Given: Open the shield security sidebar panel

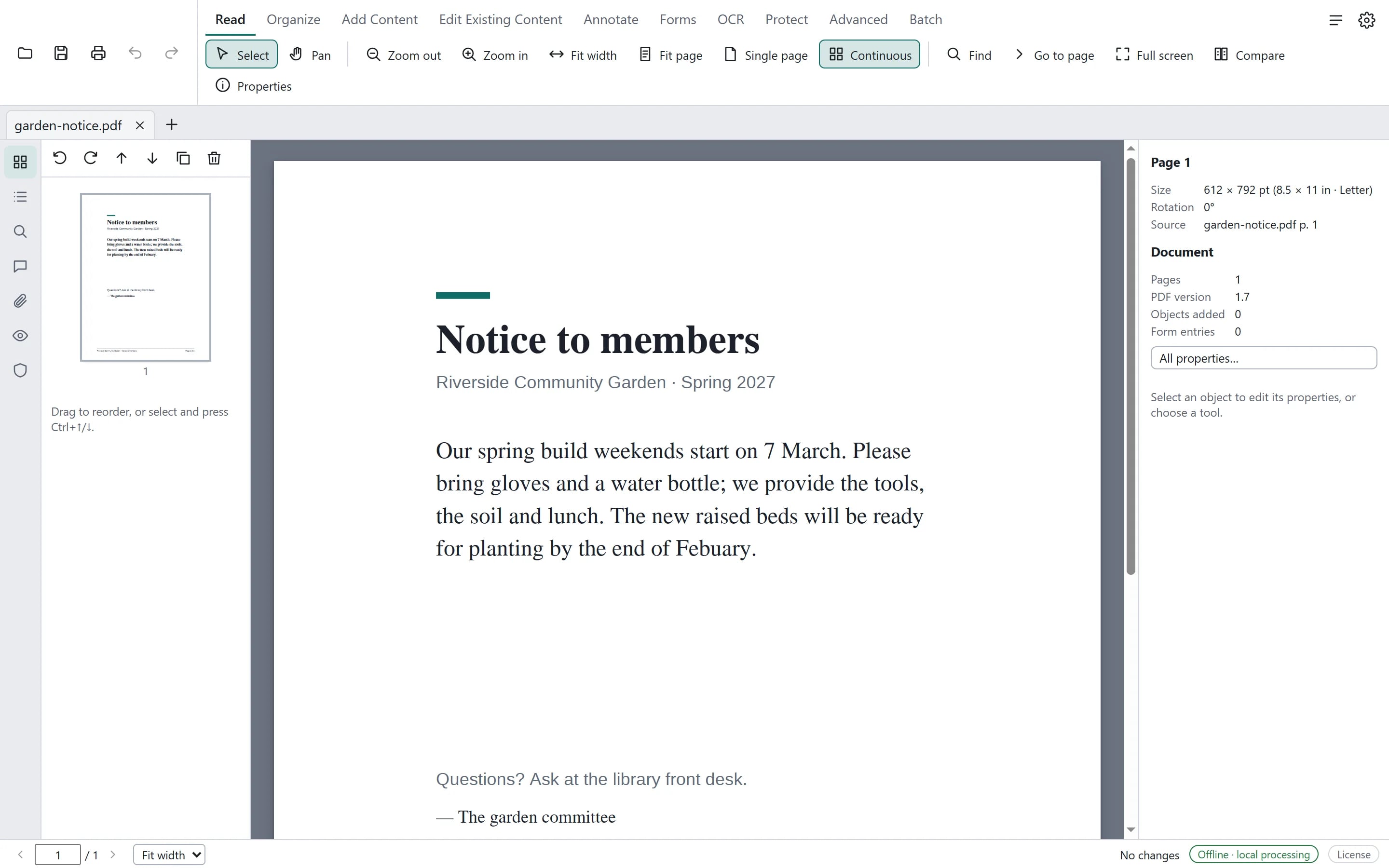Looking at the screenshot, I should tap(20, 370).
